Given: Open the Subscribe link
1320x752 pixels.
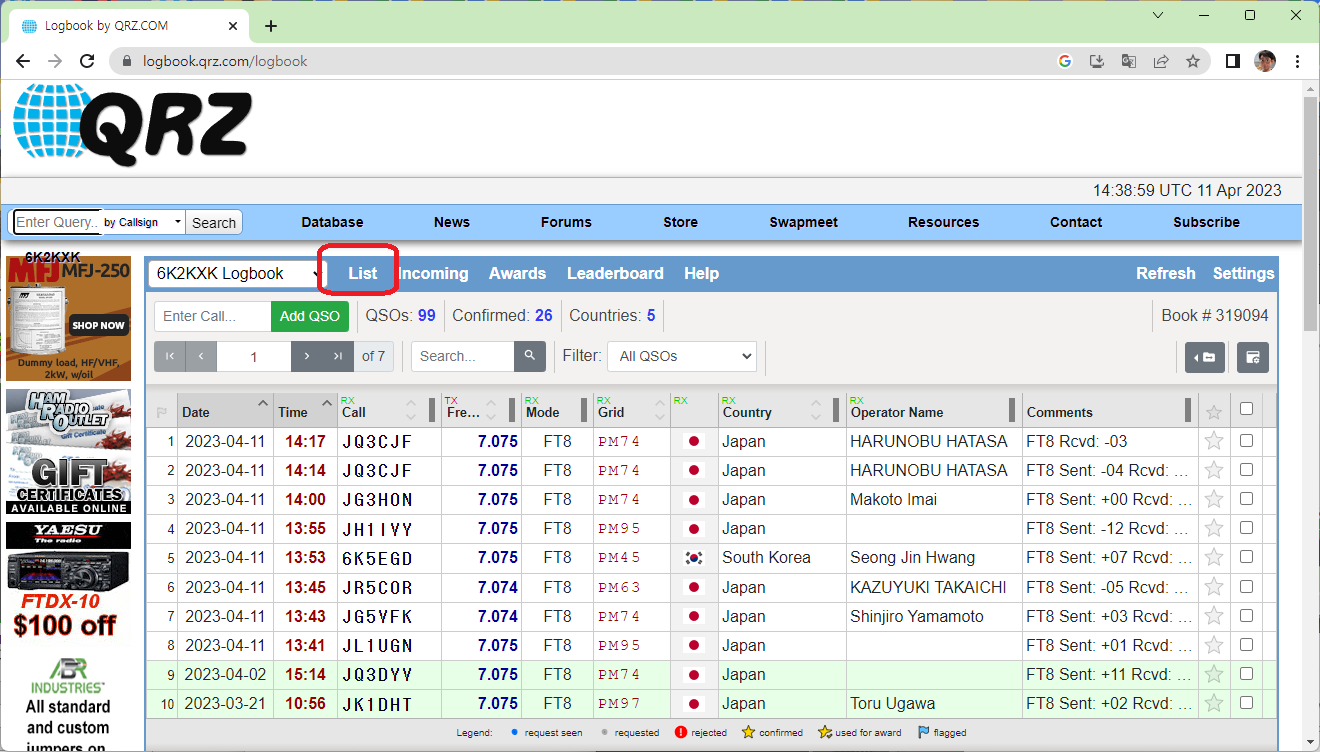Looking at the screenshot, I should coord(1206,222).
